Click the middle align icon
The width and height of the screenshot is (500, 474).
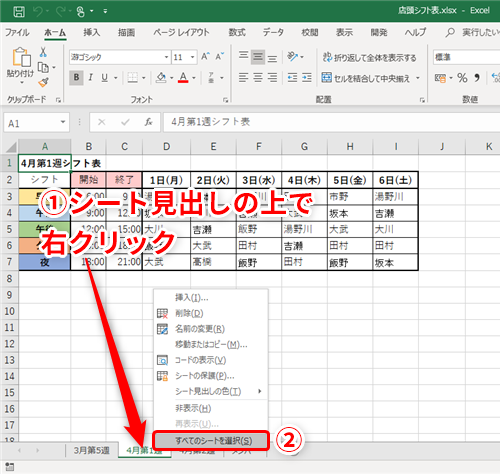pos(258,57)
